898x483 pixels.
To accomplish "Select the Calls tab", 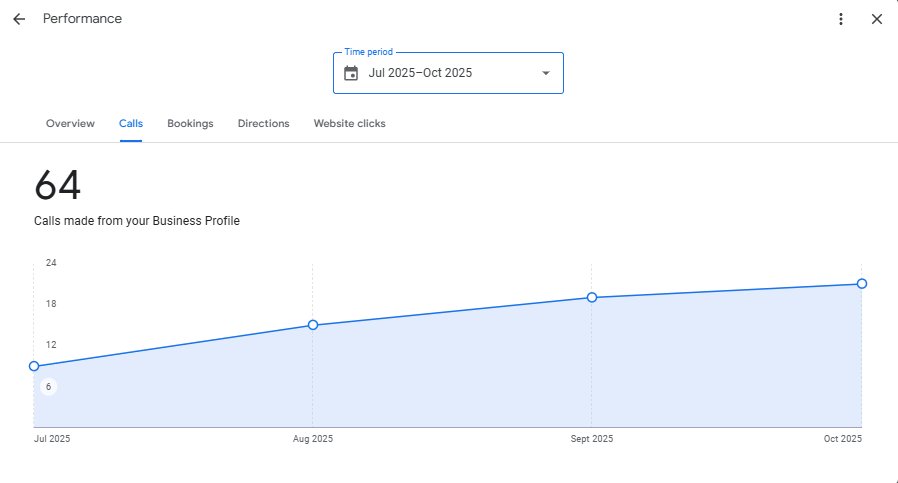I will 131,123.
